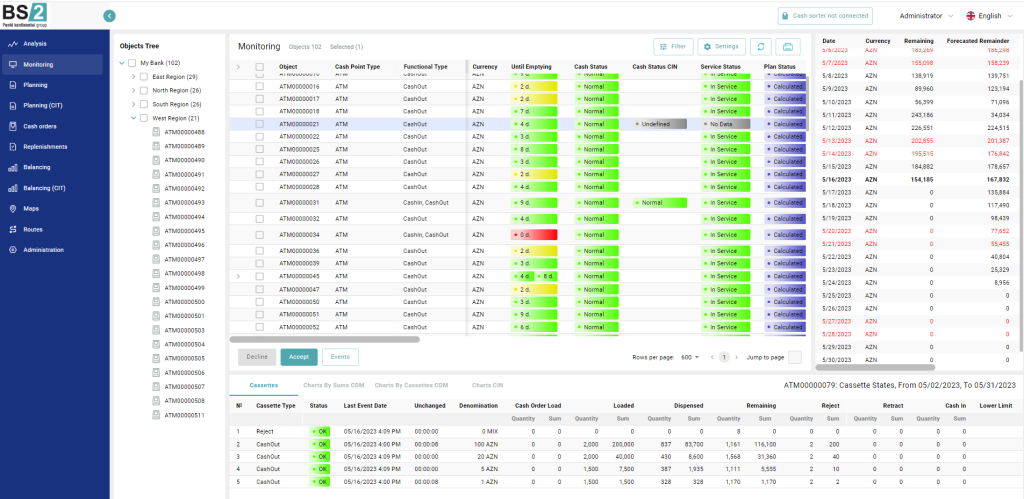Check the ATM00000045 row checkbox
This screenshot has width=1024, height=499.
pos(260,276)
